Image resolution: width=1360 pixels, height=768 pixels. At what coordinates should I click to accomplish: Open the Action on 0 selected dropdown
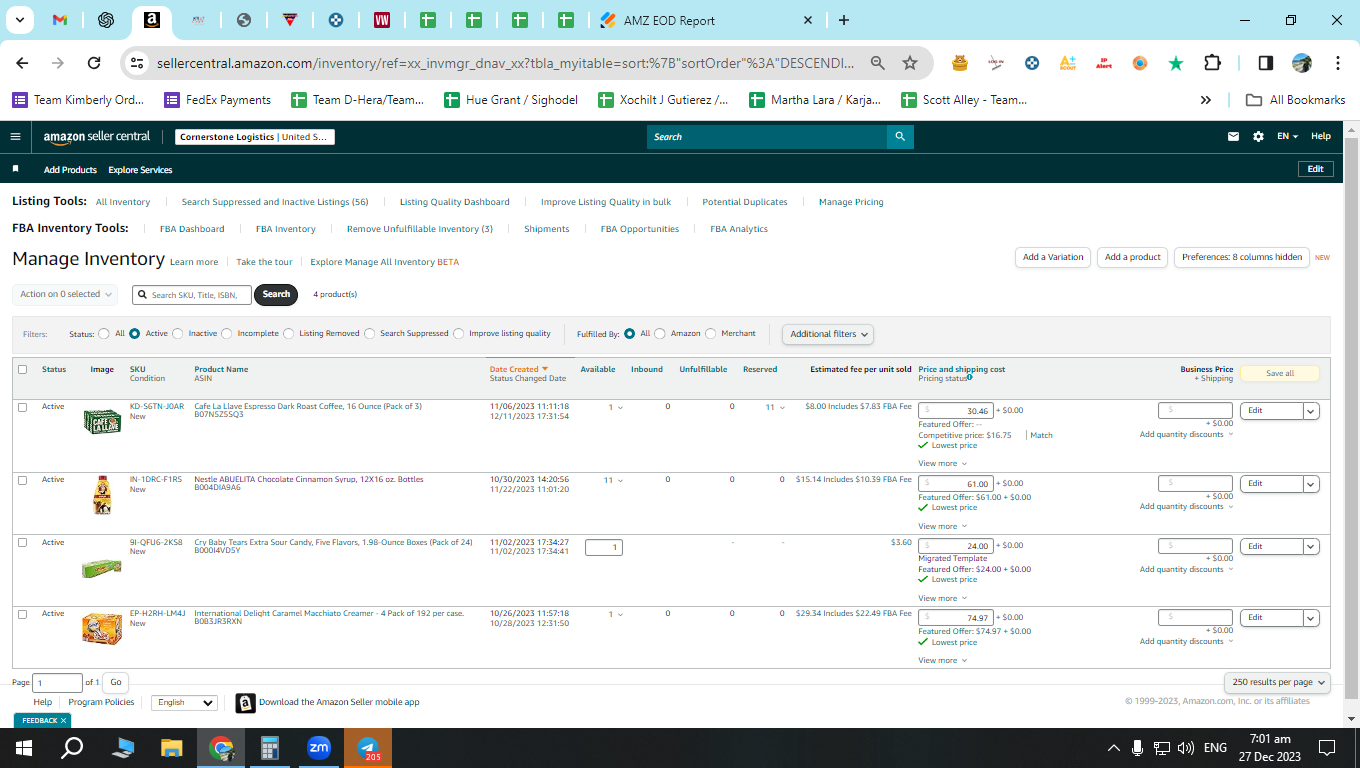tap(65, 294)
